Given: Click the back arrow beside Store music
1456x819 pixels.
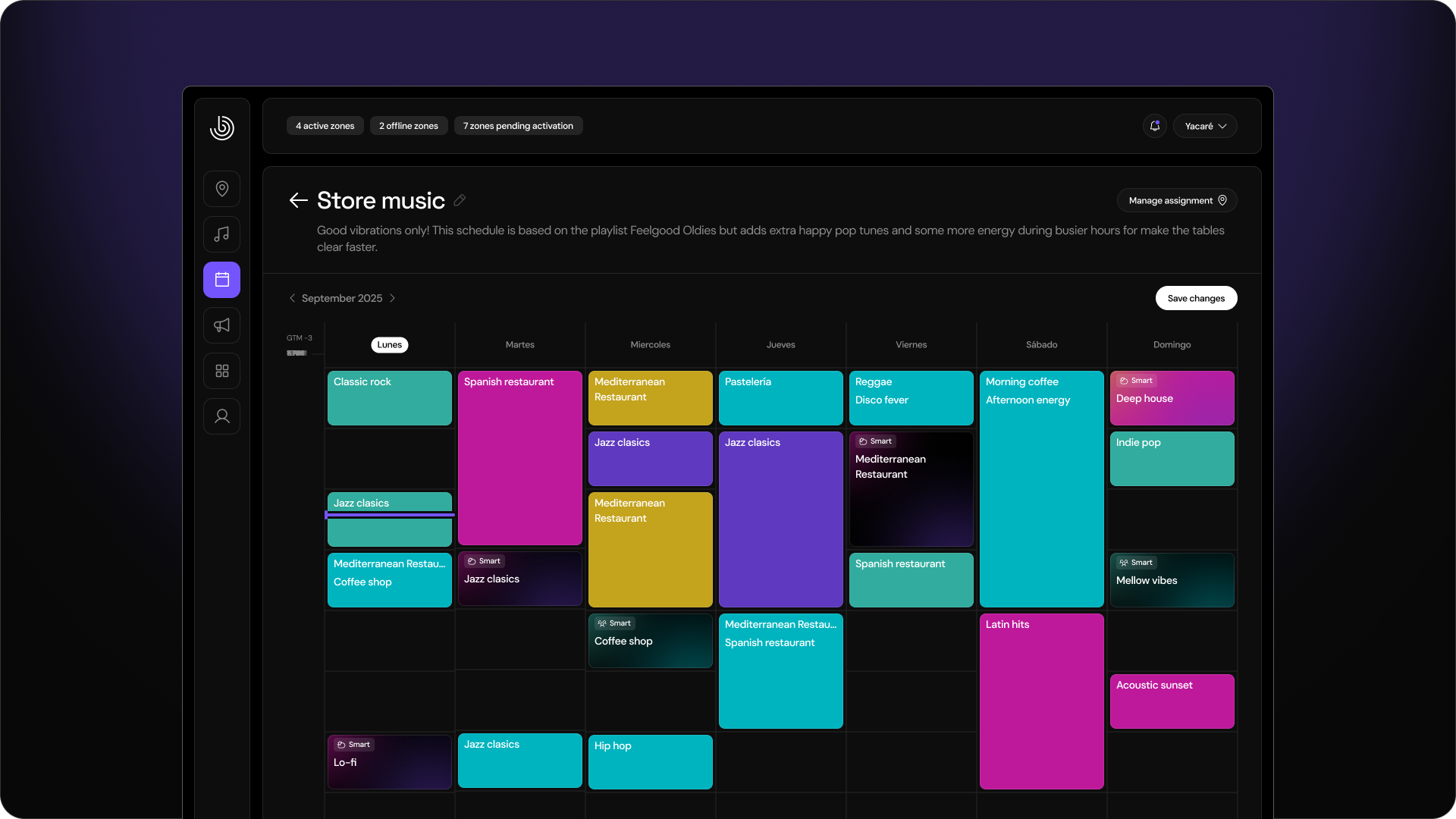Looking at the screenshot, I should (x=298, y=200).
